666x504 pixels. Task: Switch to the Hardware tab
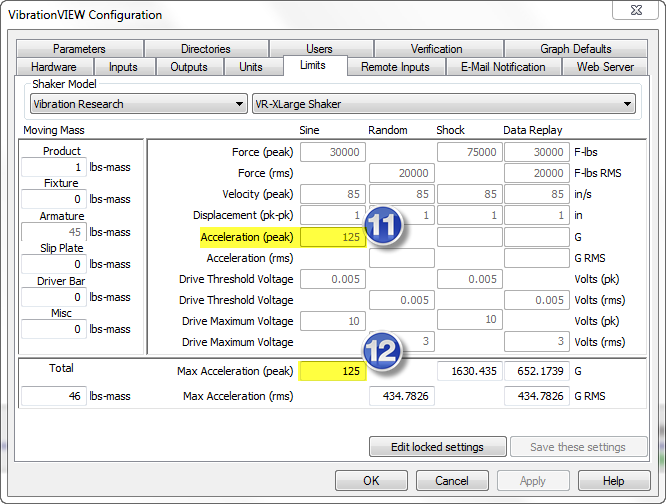53,67
